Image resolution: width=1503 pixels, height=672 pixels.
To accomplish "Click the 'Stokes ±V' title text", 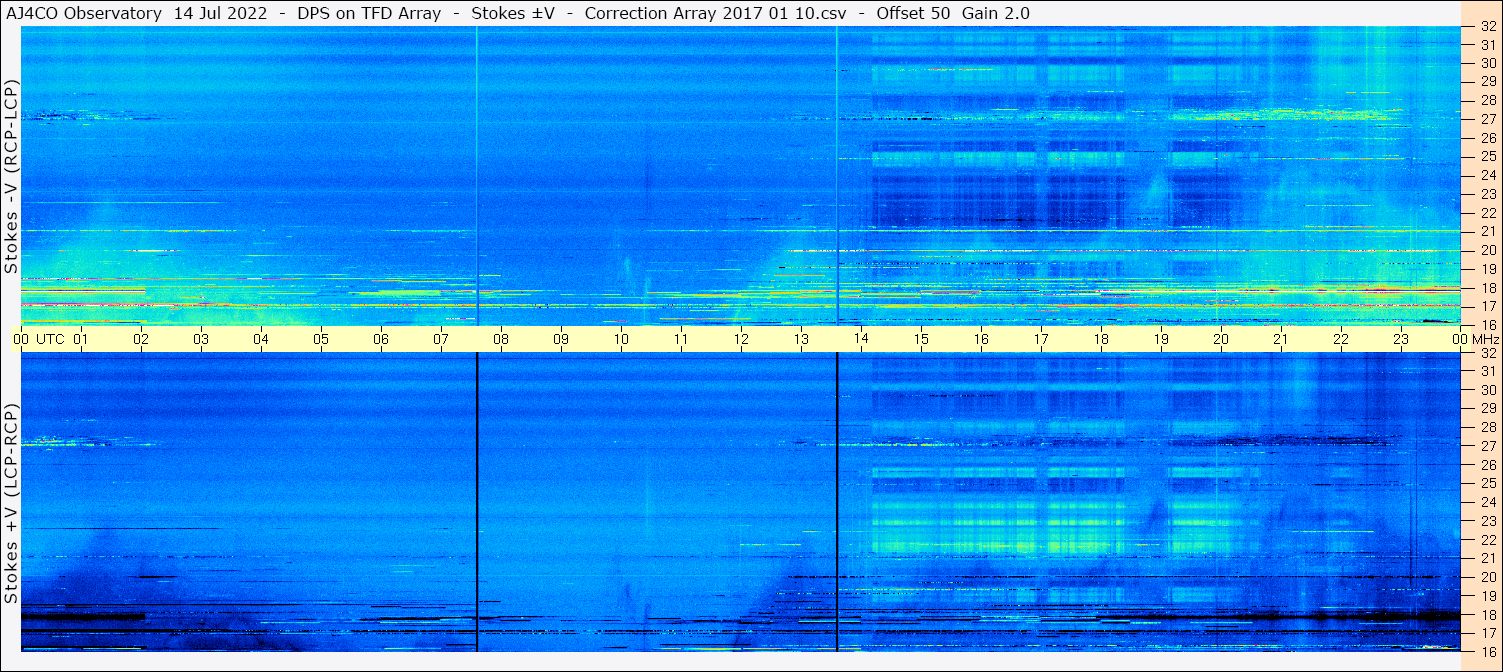I will 513,13.
